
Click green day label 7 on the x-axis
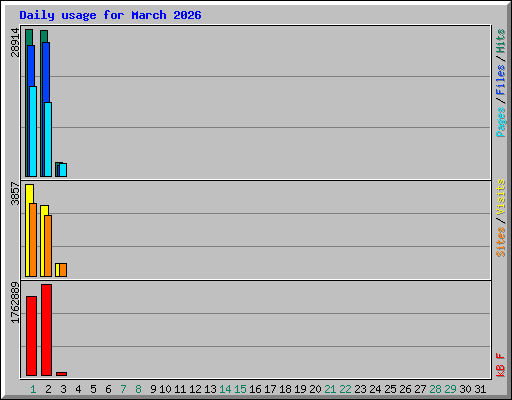123,389
